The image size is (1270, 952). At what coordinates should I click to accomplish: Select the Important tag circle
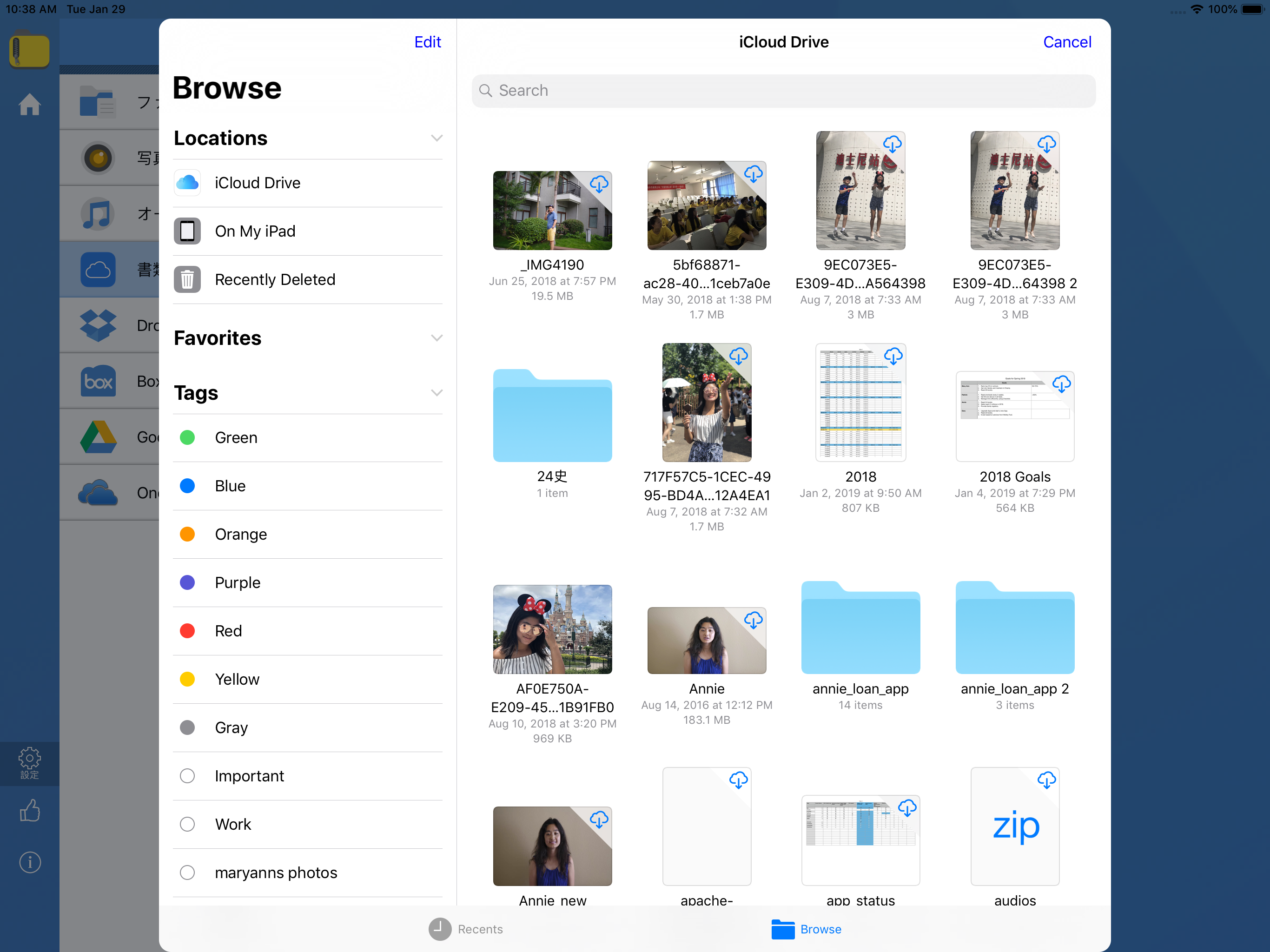click(x=187, y=776)
